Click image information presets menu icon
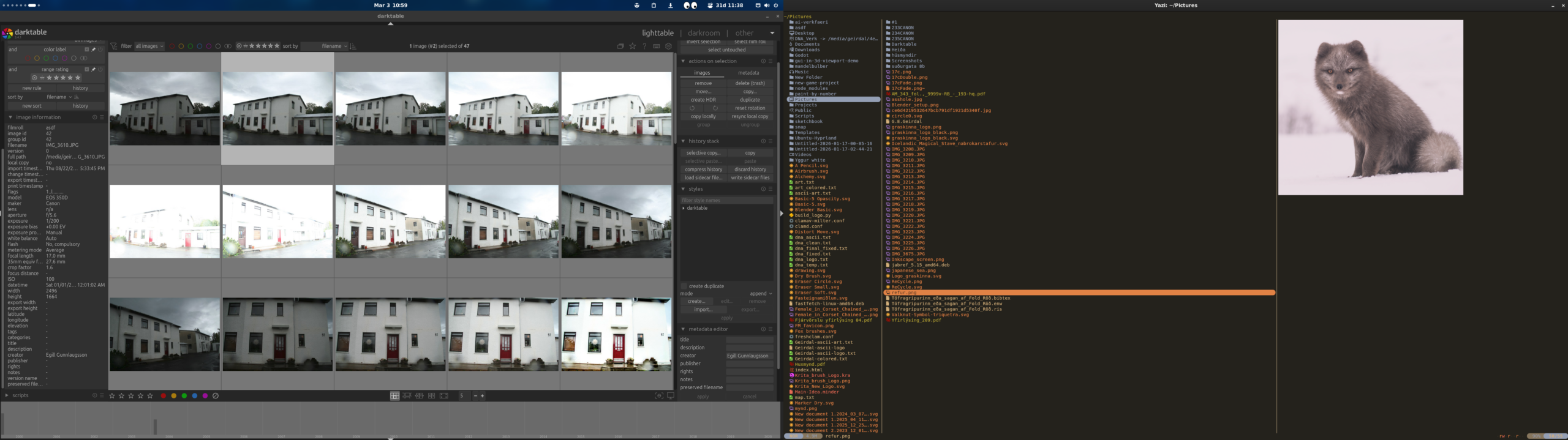The height and width of the screenshot is (440, 1568). coord(102,117)
